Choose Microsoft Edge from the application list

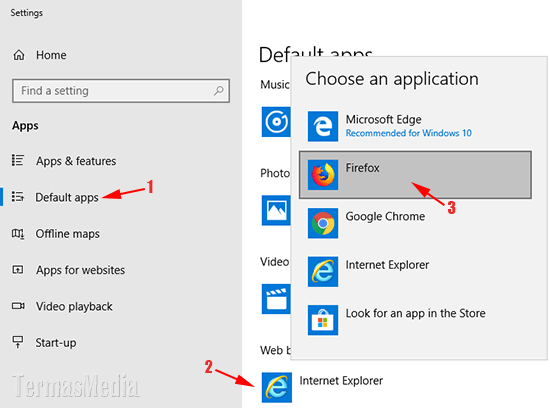point(415,126)
